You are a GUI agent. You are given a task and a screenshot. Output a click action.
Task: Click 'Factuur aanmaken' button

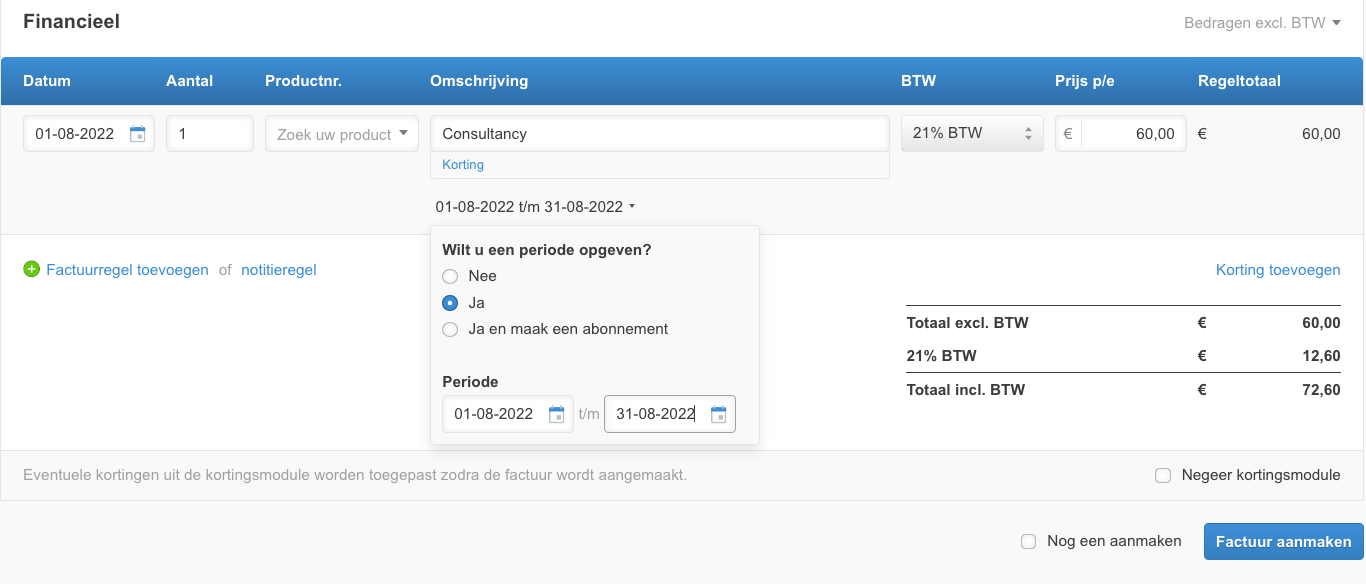pos(1283,541)
